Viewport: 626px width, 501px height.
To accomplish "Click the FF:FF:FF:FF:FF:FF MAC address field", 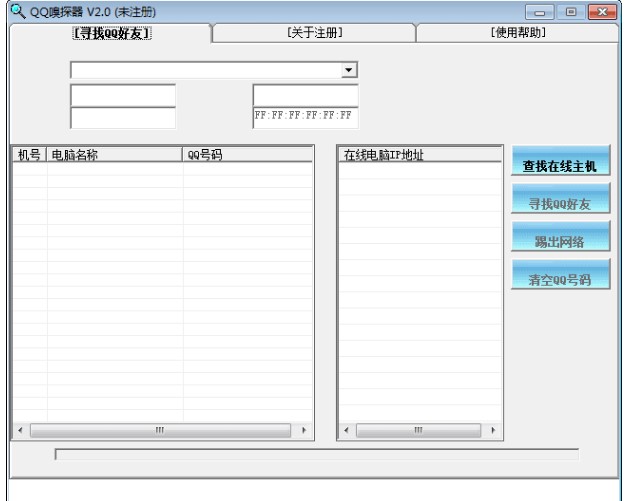I will coord(305,118).
